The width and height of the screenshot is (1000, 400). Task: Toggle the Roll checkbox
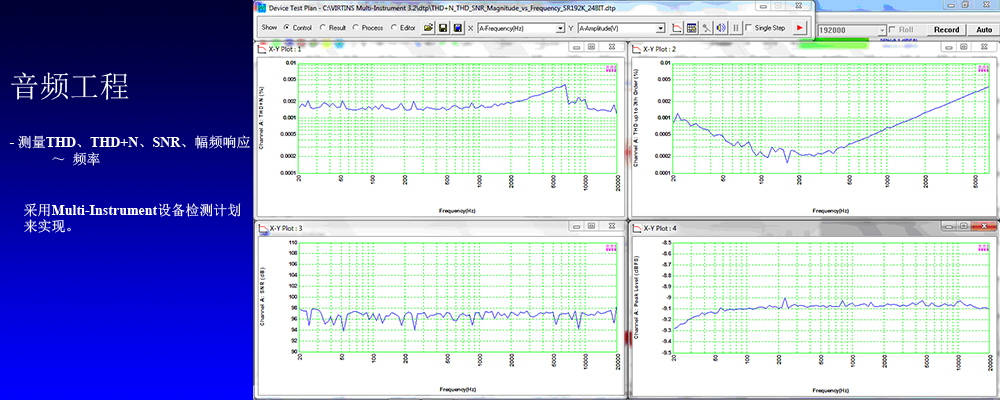(901, 30)
